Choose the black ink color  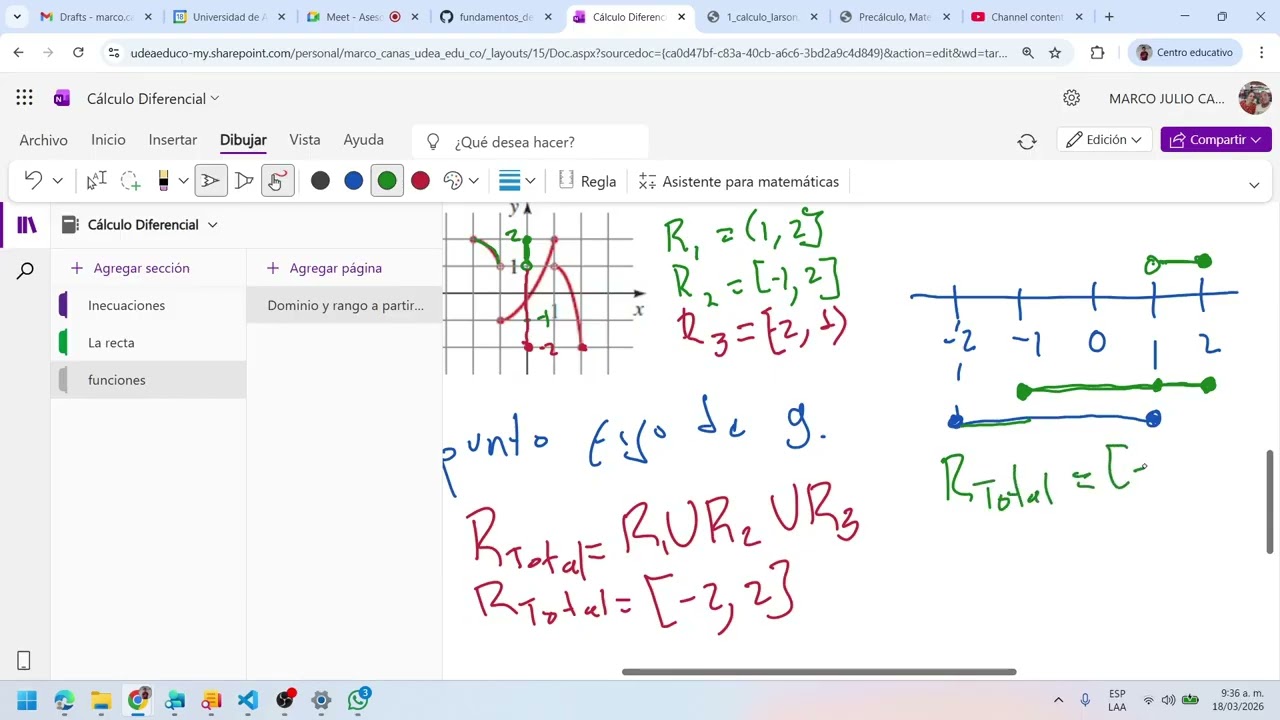[320, 181]
